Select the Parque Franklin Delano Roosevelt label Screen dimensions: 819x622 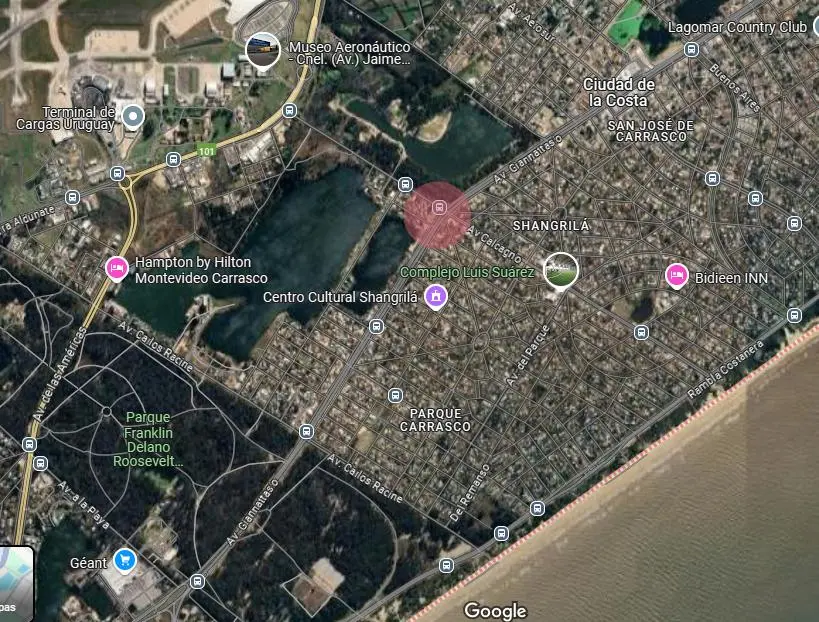click(x=149, y=439)
